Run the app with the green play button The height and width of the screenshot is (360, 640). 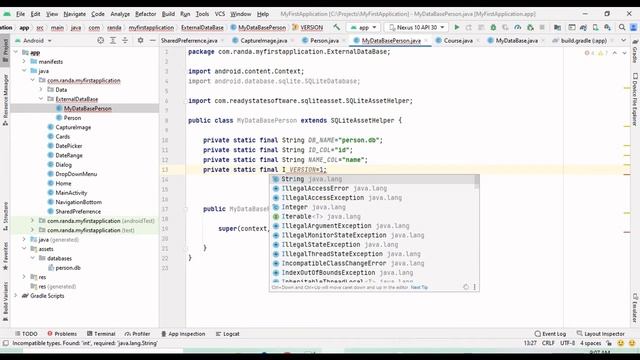[457, 27]
